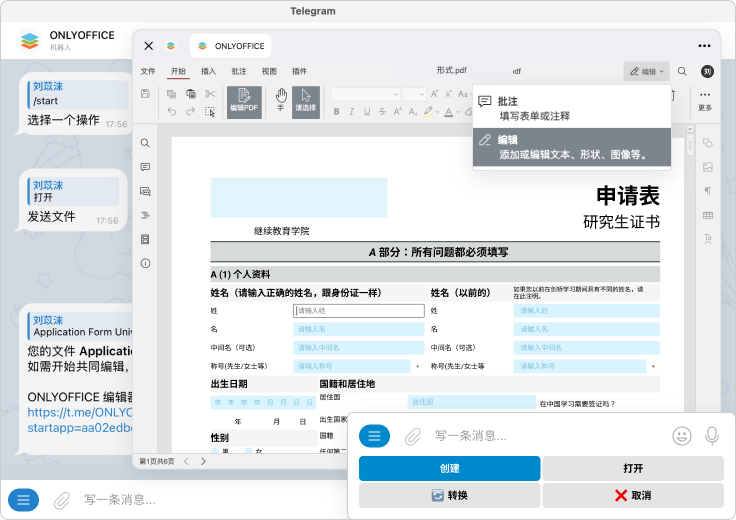736x520 pixels.
Task: Select the arrow pointer tool
Action: 306,102
